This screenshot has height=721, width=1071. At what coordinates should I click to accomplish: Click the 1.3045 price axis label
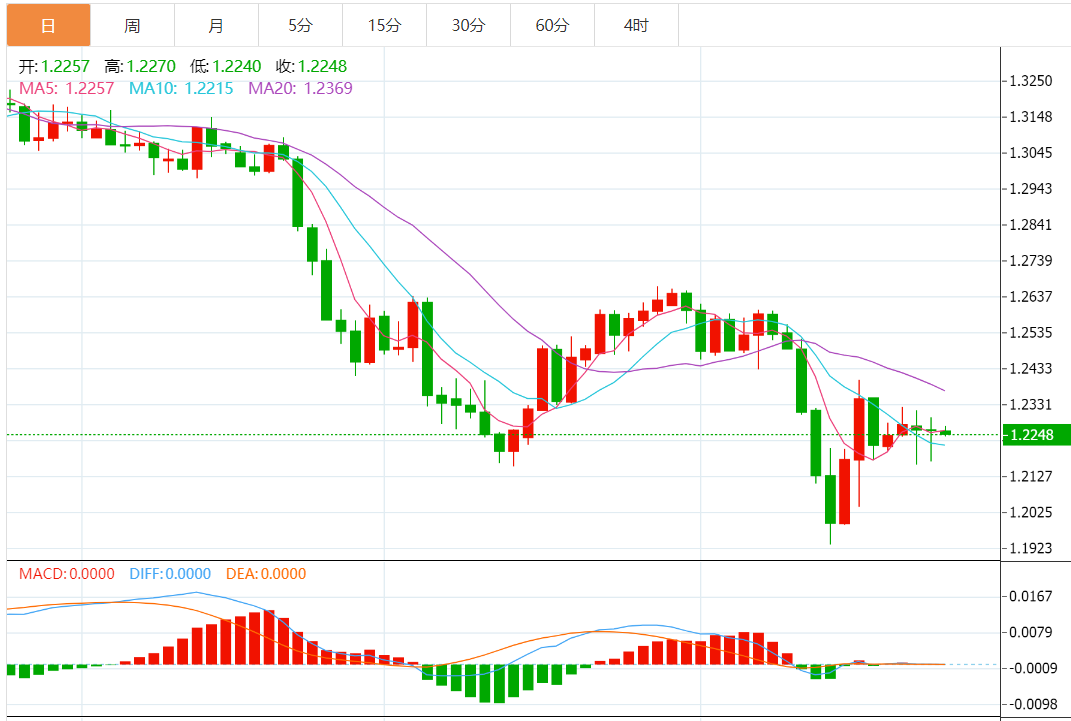point(1031,153)
